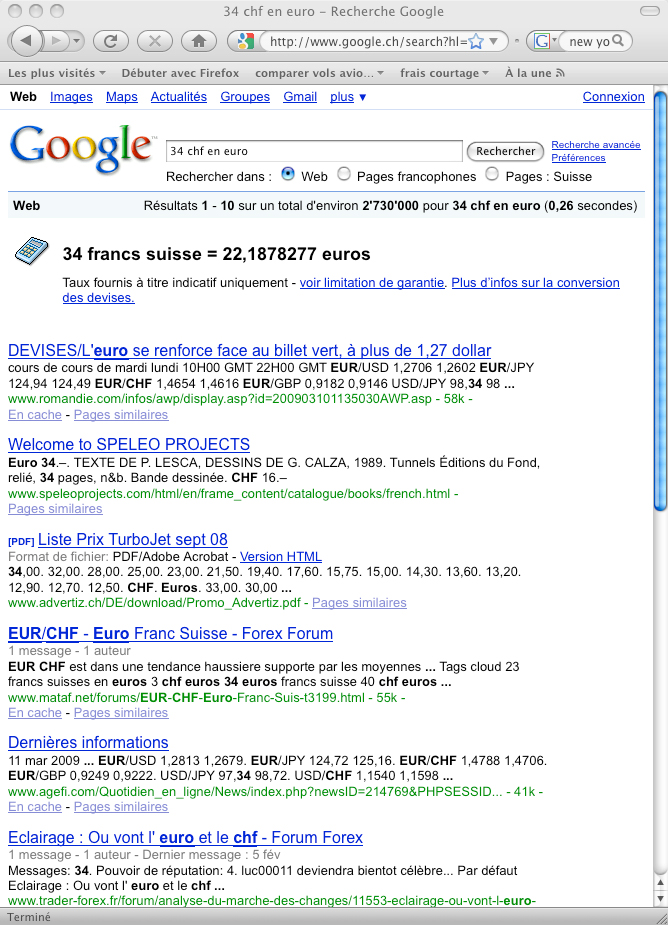The height and width of the screenshot is (925, 668).
Task: Open the 'DEVISES/L'euro se renforce' result
Action: tap(250, 350)
